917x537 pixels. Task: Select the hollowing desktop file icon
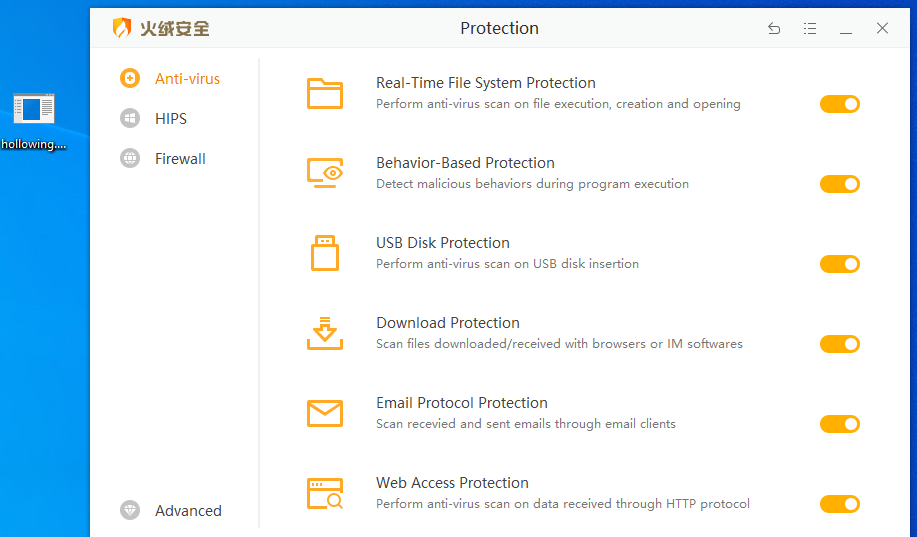(x=34, y=110)
